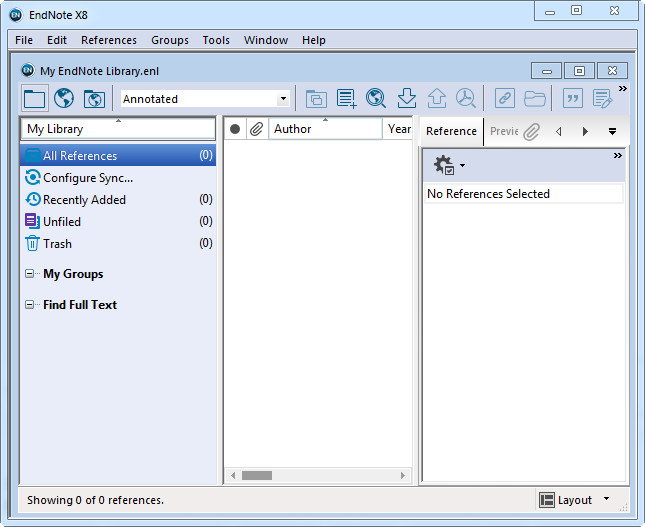
Task: Sort by attachment paperclip column header
Action: pos(257,129)
